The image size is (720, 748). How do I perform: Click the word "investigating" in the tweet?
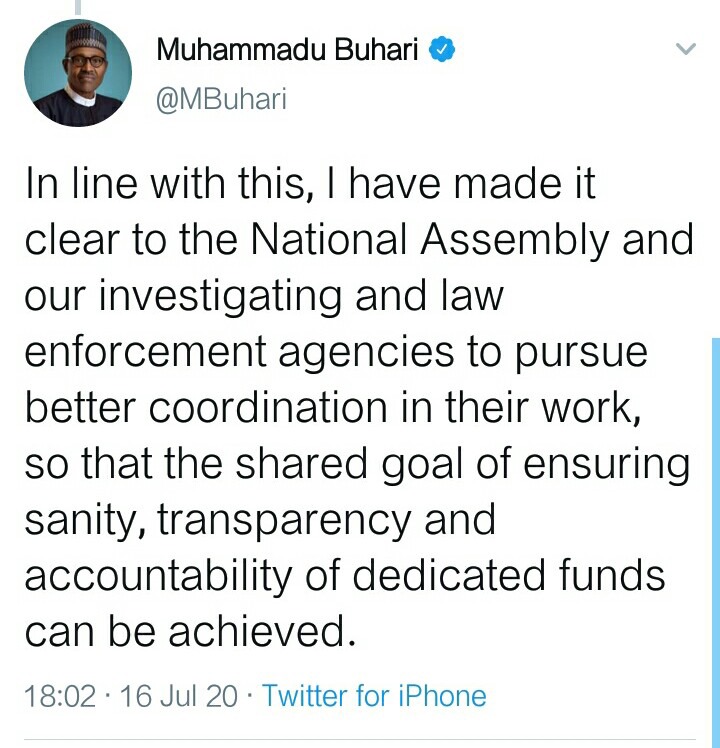pyautogui.click(x=220, y=297)
